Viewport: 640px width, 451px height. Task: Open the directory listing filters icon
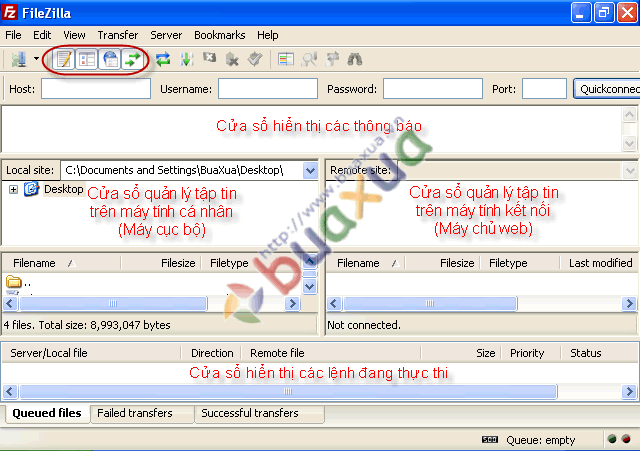pyautogui.click(x=286, y=60)
